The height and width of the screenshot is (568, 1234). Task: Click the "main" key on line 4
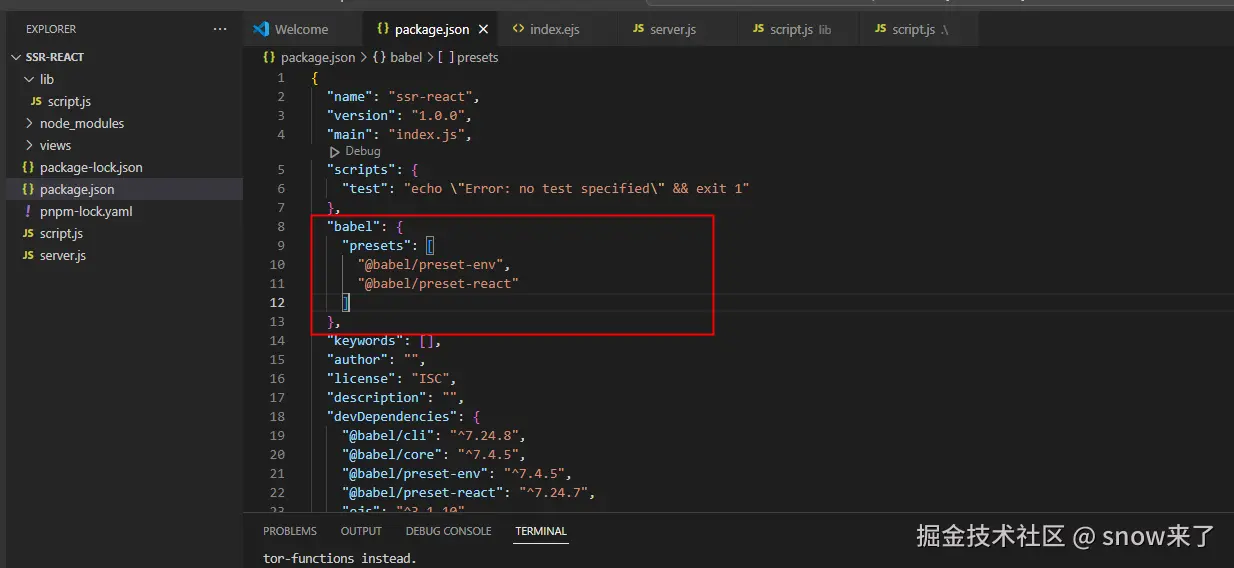(x=349, y=135)
